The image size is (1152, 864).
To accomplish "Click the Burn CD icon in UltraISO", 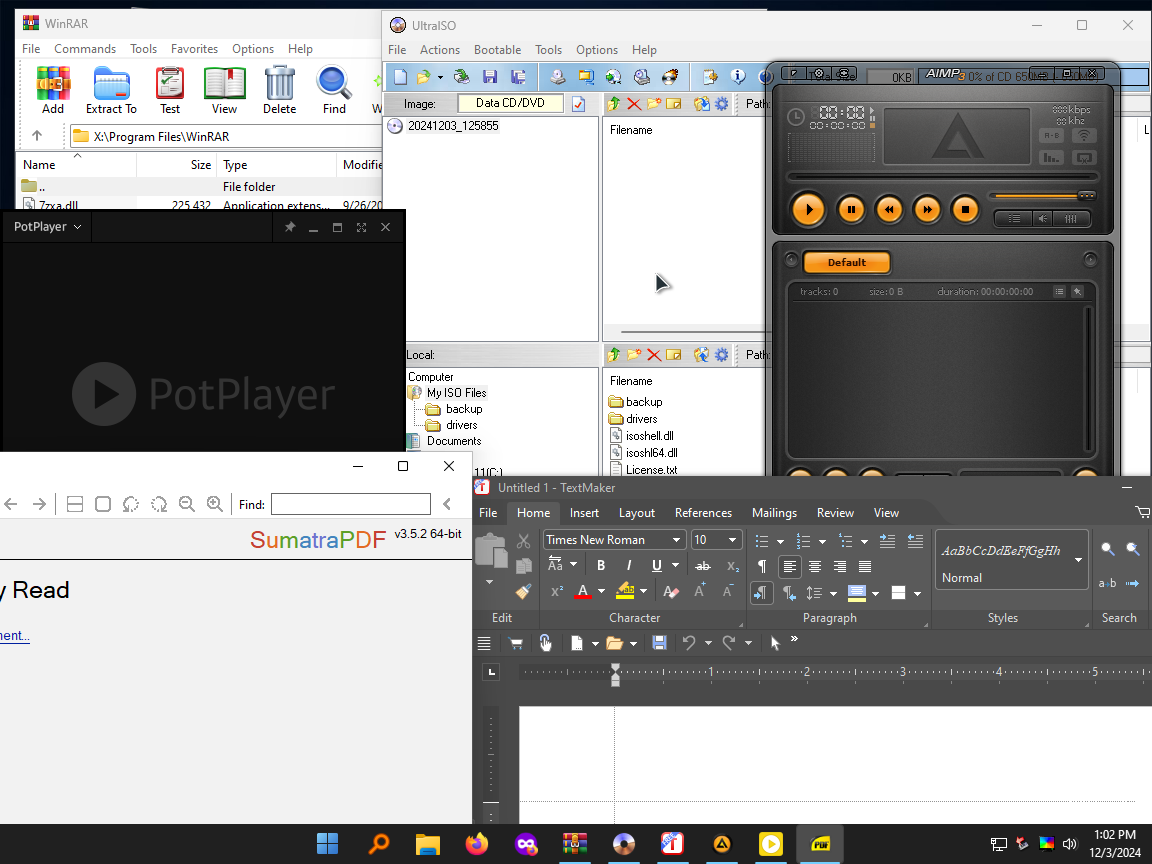I will tap(669, 76).
